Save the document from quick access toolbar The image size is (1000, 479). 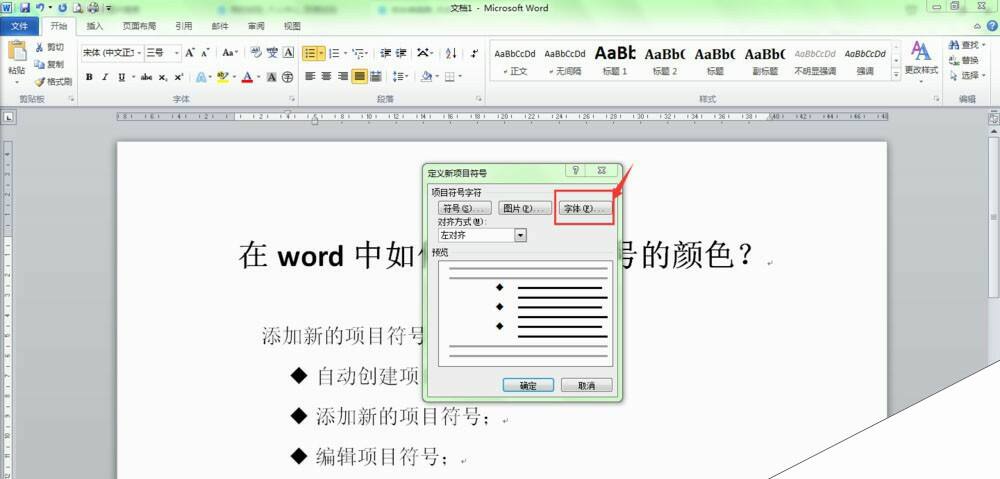[24, 8]
